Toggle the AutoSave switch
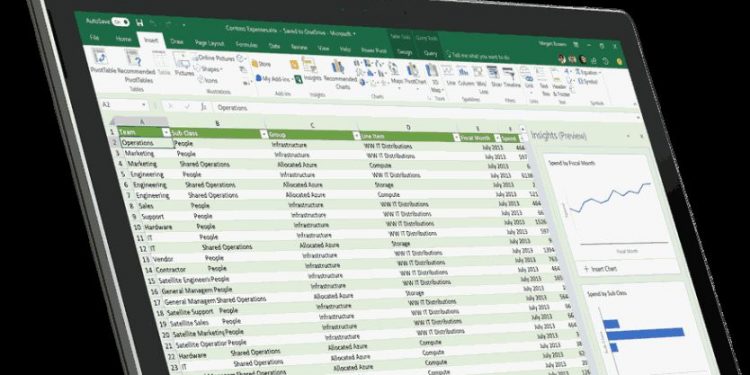 [x=120, y=21]
